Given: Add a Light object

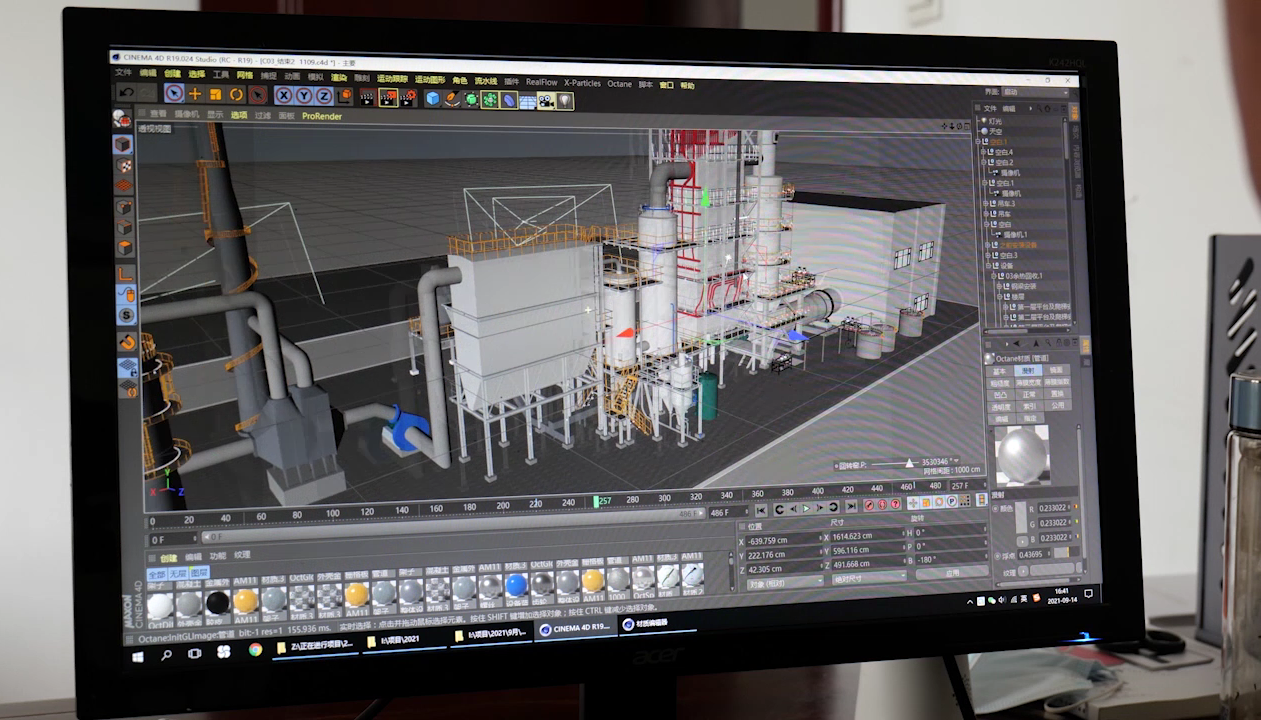Looking at the screenshot, I should pyautogui.click(x=565, y=100).
